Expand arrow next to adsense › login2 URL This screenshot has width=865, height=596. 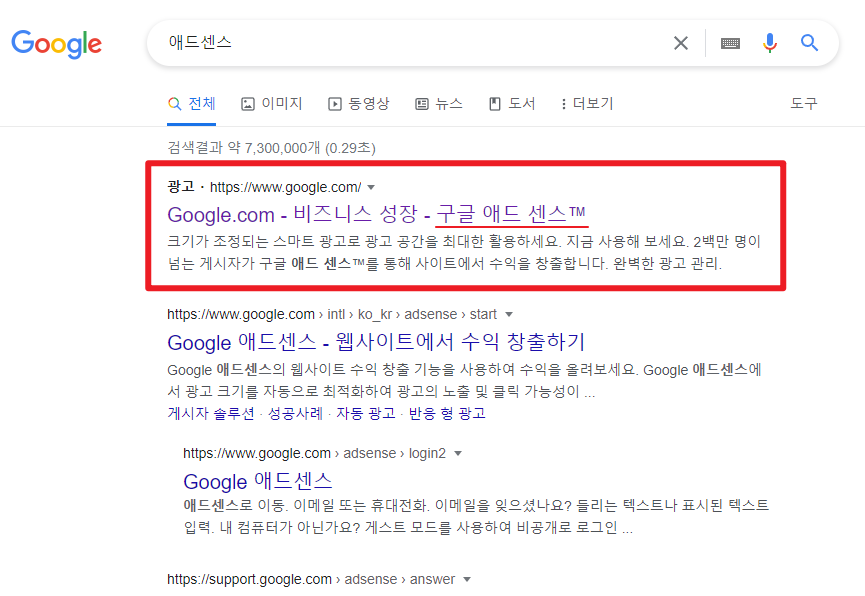pyautogui.click(x=458, y=454)
